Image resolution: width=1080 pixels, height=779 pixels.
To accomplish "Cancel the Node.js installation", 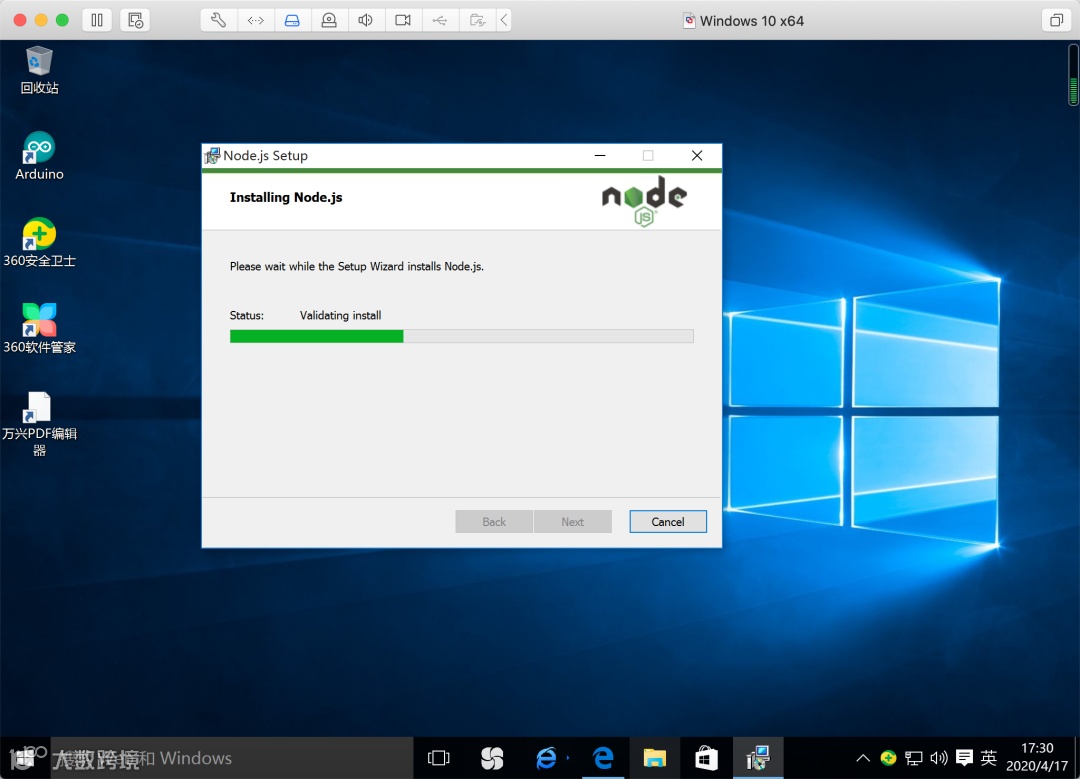I will [x=667, y=521].
